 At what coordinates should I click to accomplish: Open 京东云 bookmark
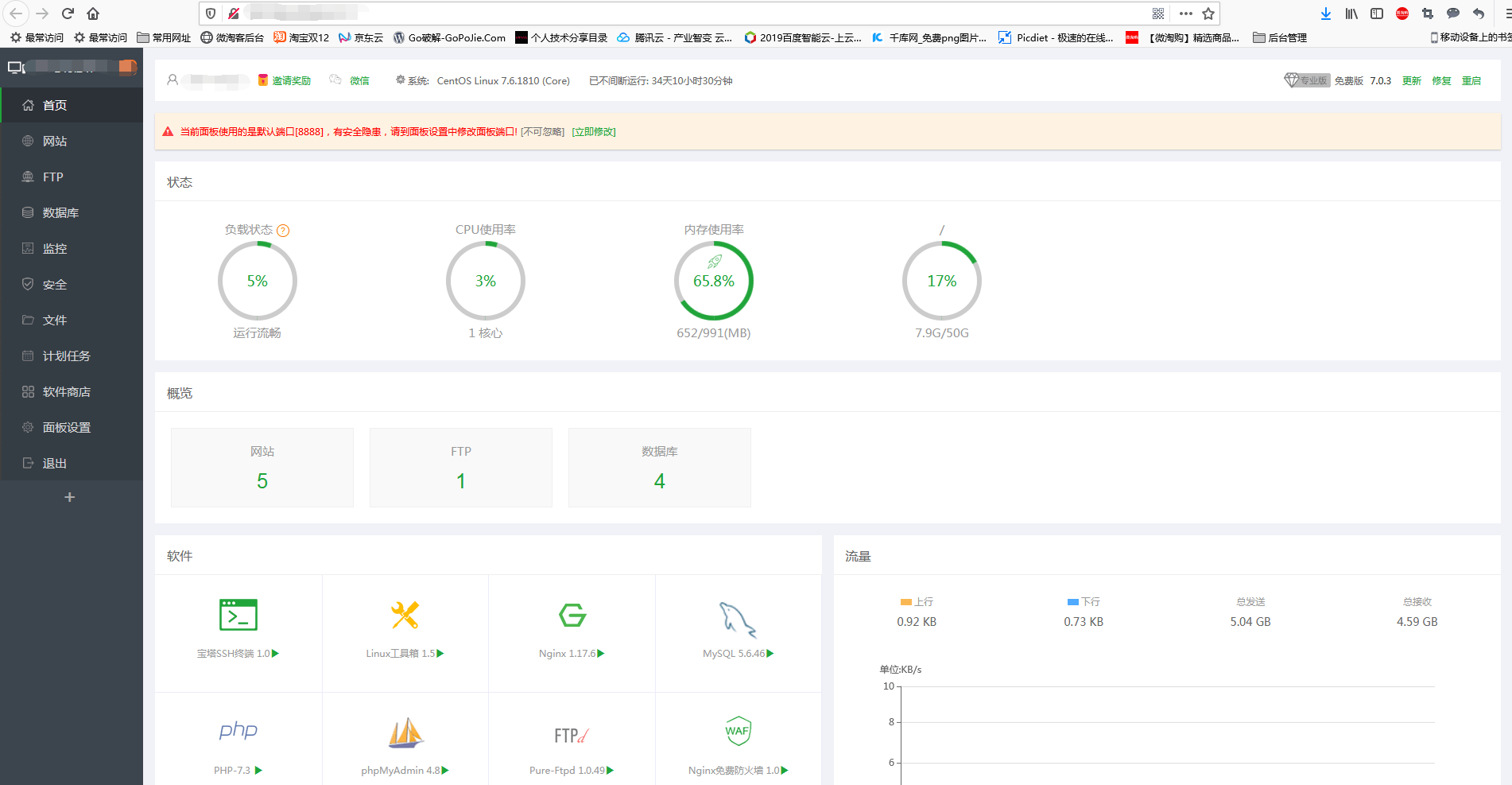(360, 37)
